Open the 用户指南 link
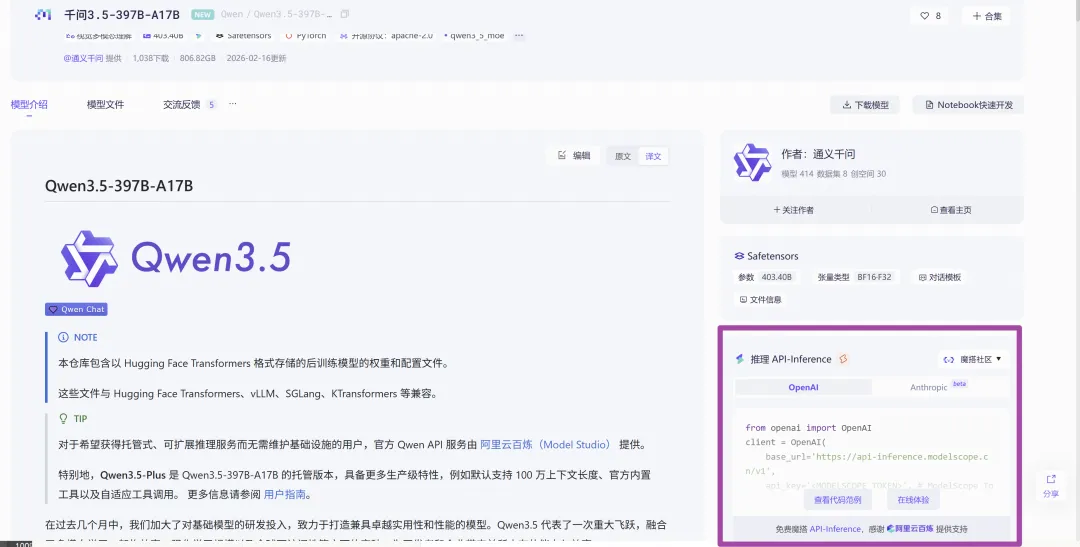Screen dimensions: 1080x547 [284, 495]
